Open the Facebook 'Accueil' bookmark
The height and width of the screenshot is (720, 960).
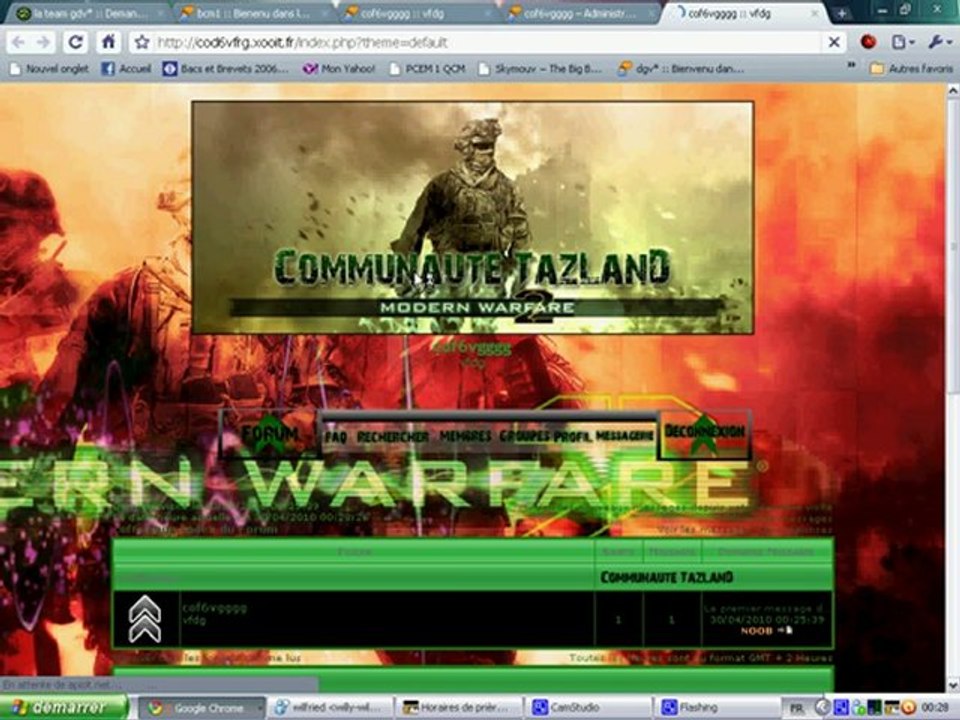(x=126, y=69)
